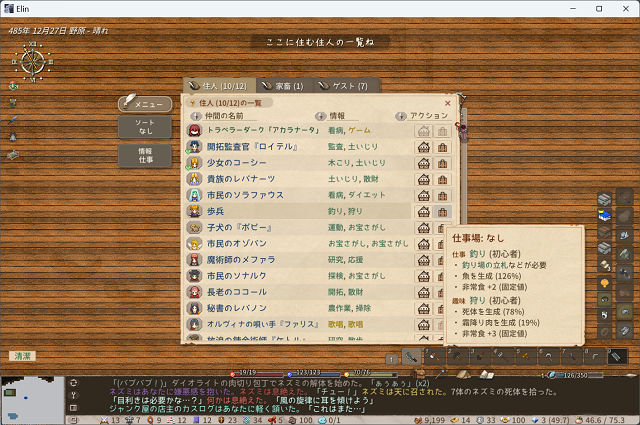Click 子犬の『ポピー』 name in list
The height and width of the screenshot is (425, 640).
point(239,227)
